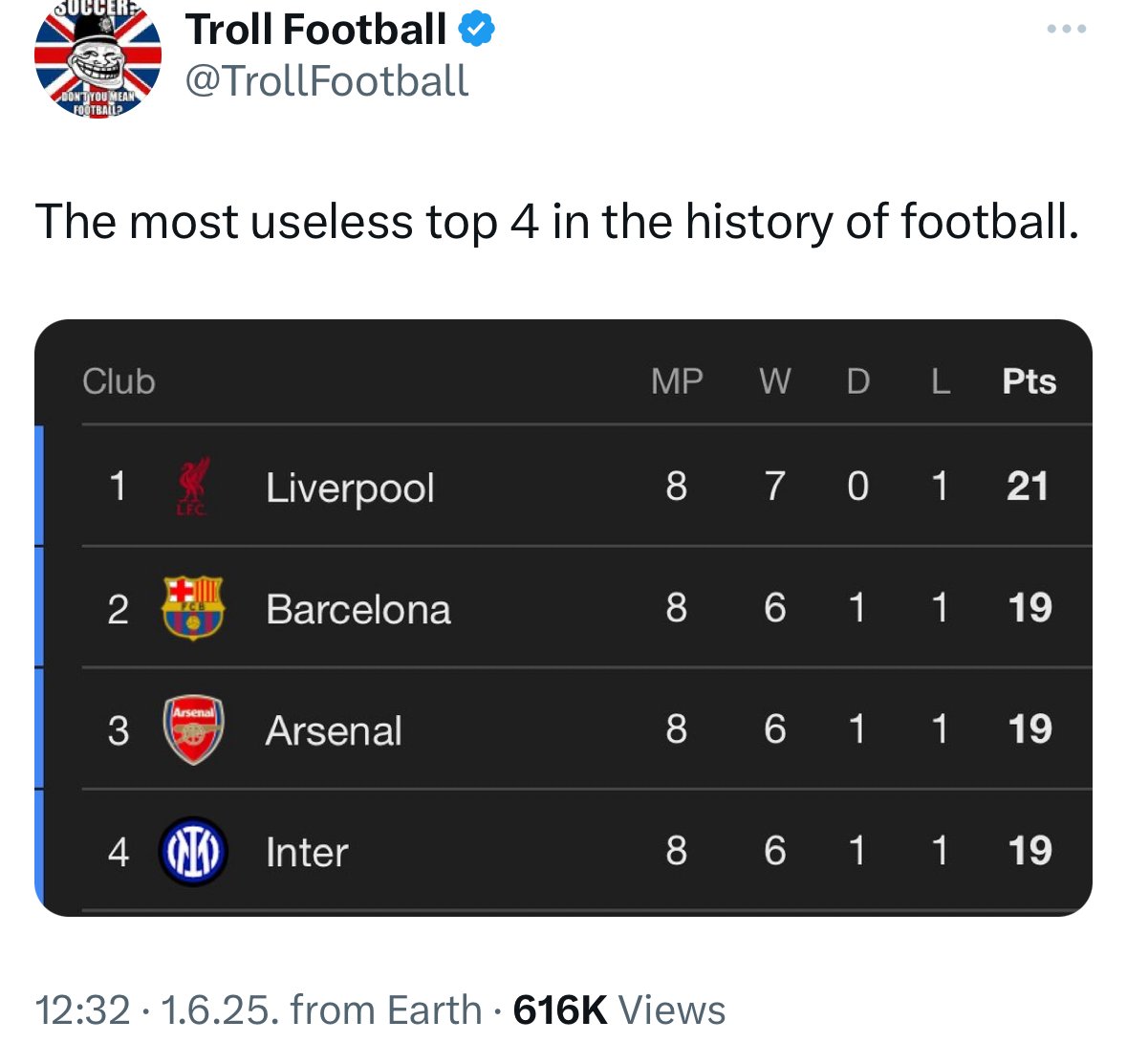Click the Club column header
Viewport: 1127px width, 1064px height.
point(119,381)
